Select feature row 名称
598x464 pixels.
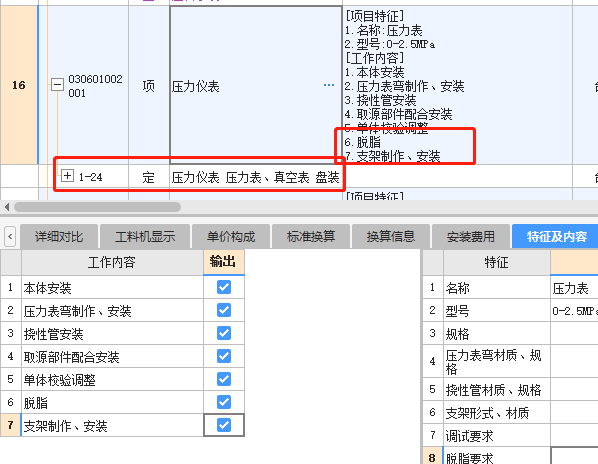[497, 288]
